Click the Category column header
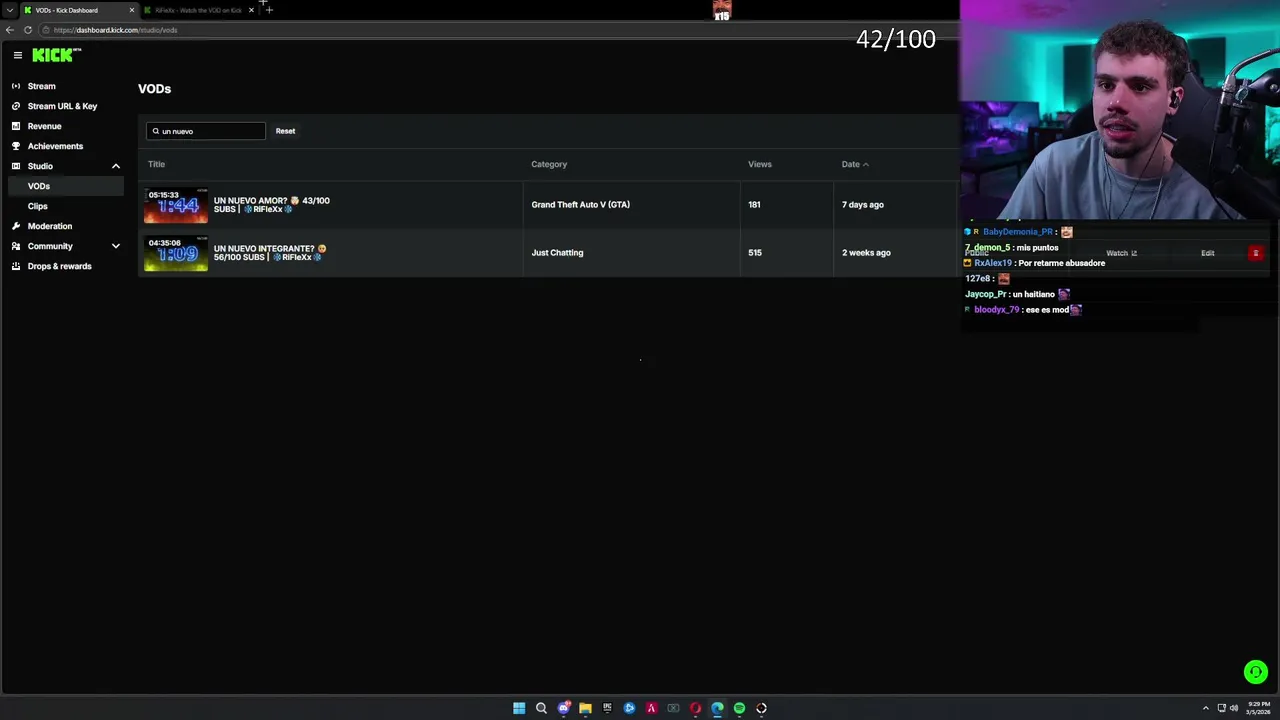 pyautogui.click(x=549, y=164)
